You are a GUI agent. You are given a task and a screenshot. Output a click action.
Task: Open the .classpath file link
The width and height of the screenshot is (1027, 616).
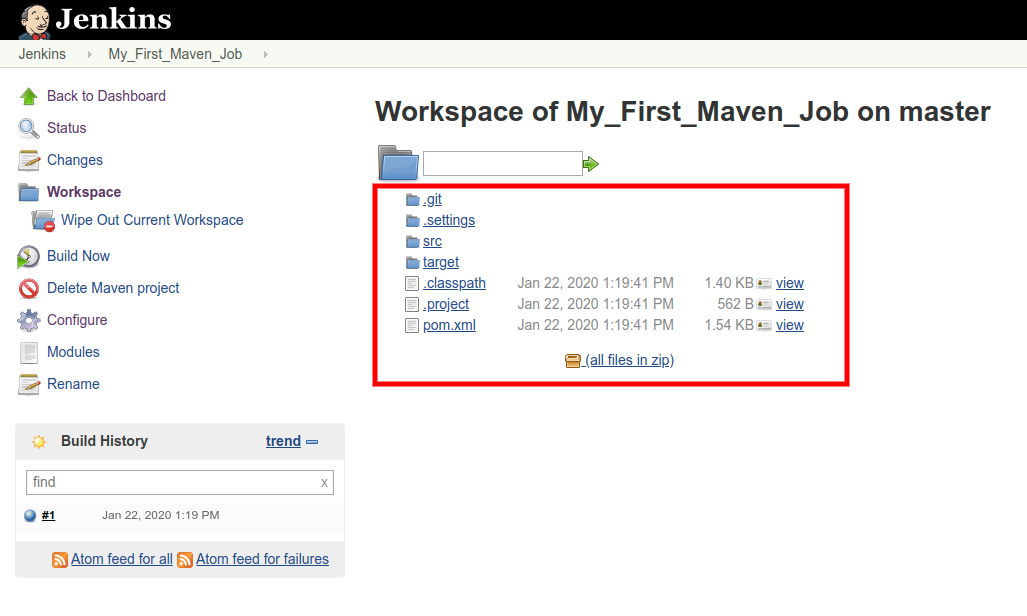coord(455,284)
